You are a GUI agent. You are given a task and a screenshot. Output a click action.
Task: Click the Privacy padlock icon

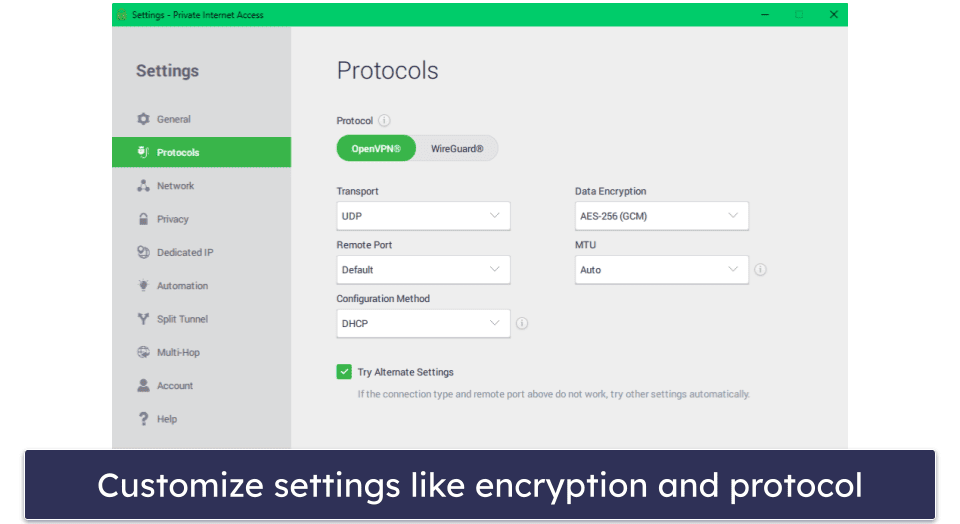click(x=143, y=219)
